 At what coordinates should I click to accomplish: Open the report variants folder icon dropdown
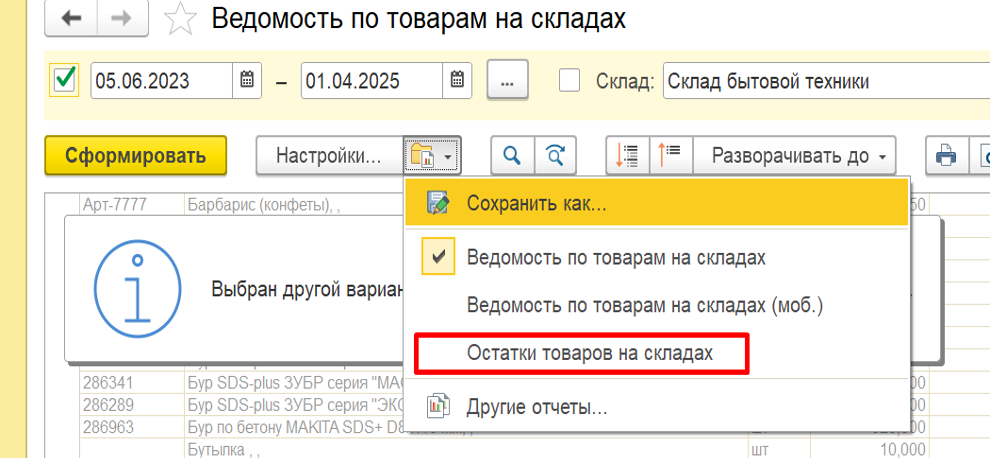433,155
